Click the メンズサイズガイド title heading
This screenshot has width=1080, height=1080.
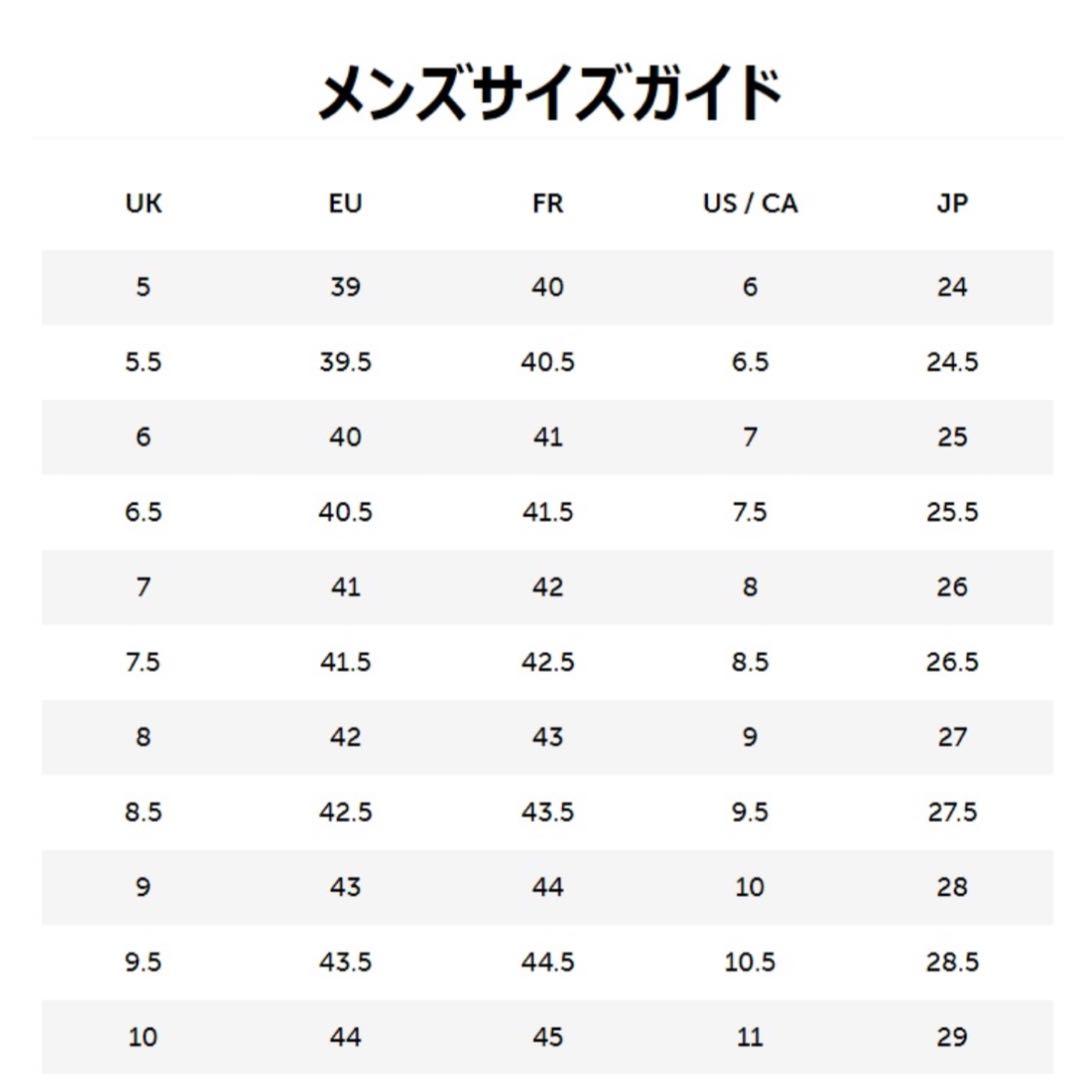pyautogui.click(x=548, y=95)
